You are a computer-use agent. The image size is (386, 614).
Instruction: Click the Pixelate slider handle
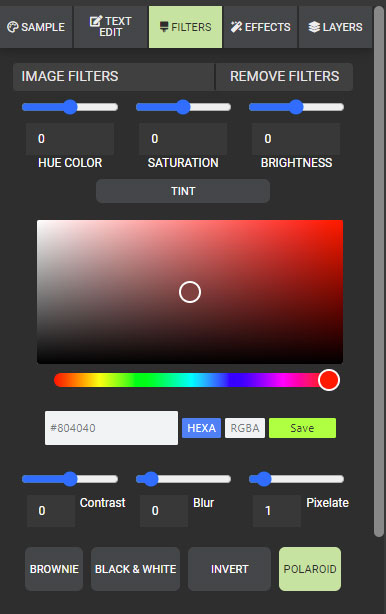tap(264, 479)
